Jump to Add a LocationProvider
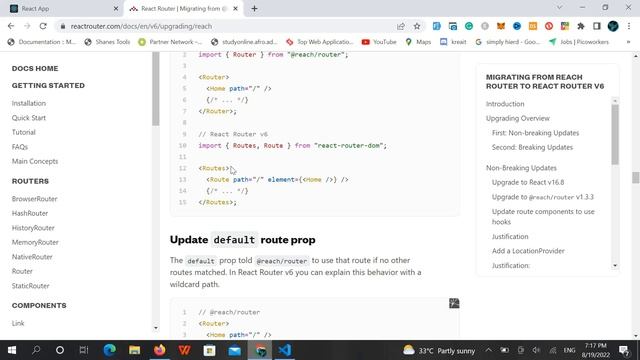The image size is (640, 360). (x=528, y=251)
